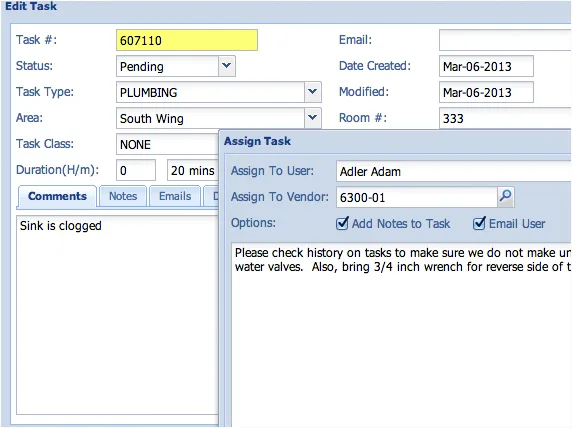
Task: Click the vendor search magnifier icon
Action: (x=506, y=197)
